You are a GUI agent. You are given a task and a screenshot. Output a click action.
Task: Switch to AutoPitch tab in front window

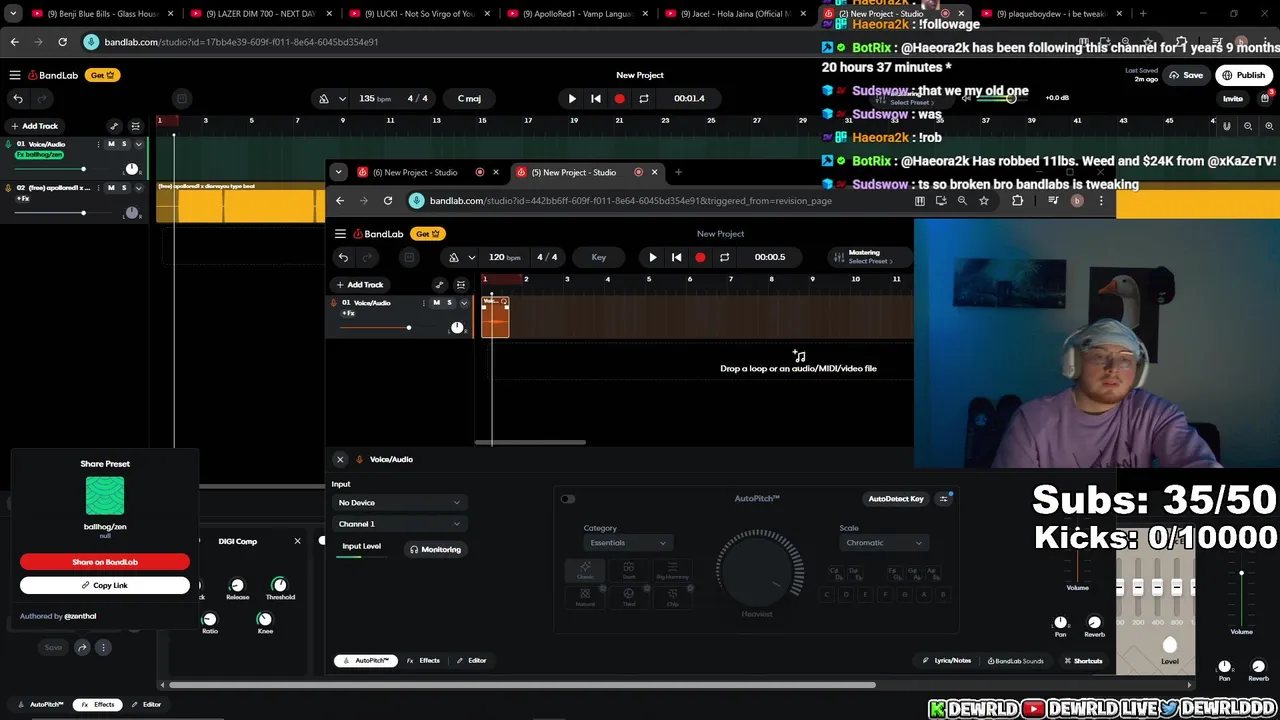coord(366,661)
